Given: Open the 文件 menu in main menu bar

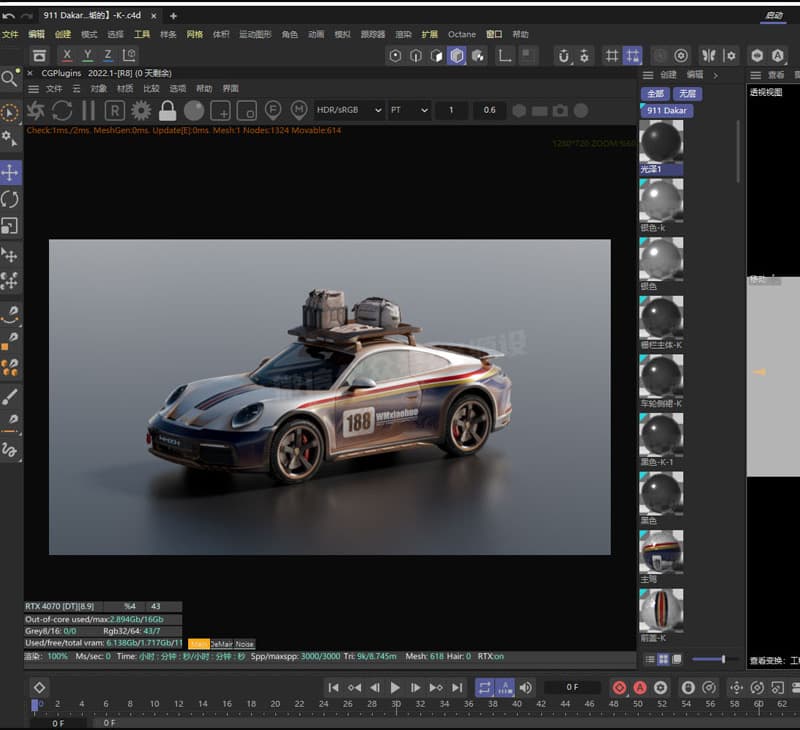Looking at the screenshot, I should pyautogui.click(x=10, y=34).
